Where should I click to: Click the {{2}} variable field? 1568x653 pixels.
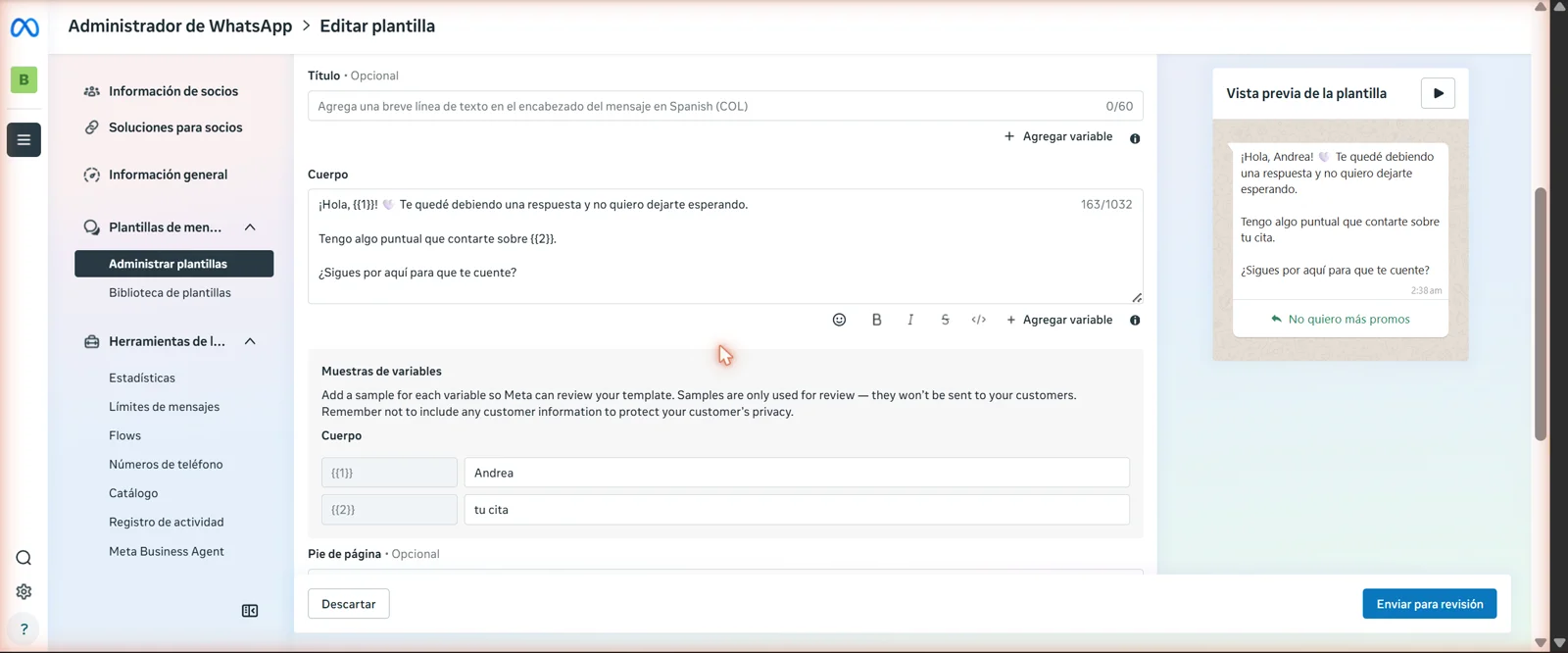tap(389, 510)
